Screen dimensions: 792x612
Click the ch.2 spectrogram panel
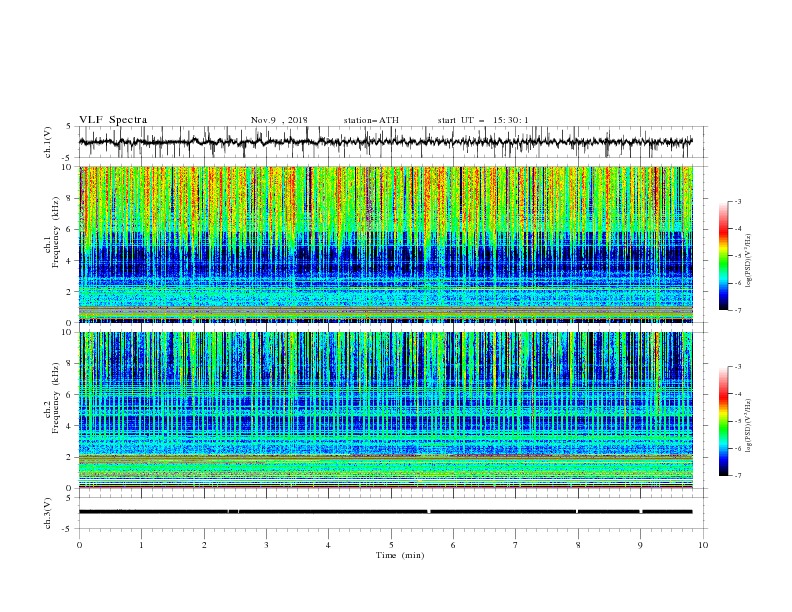point(385,410)
